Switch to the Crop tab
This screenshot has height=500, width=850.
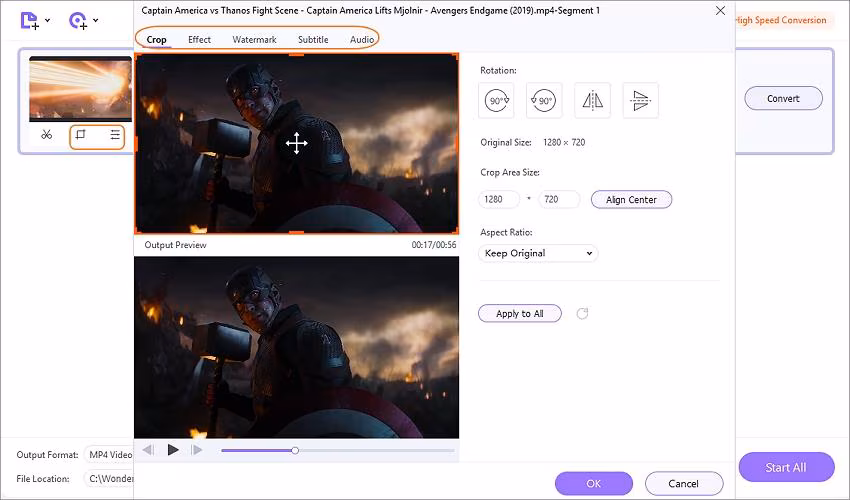(x=156, y=40)
